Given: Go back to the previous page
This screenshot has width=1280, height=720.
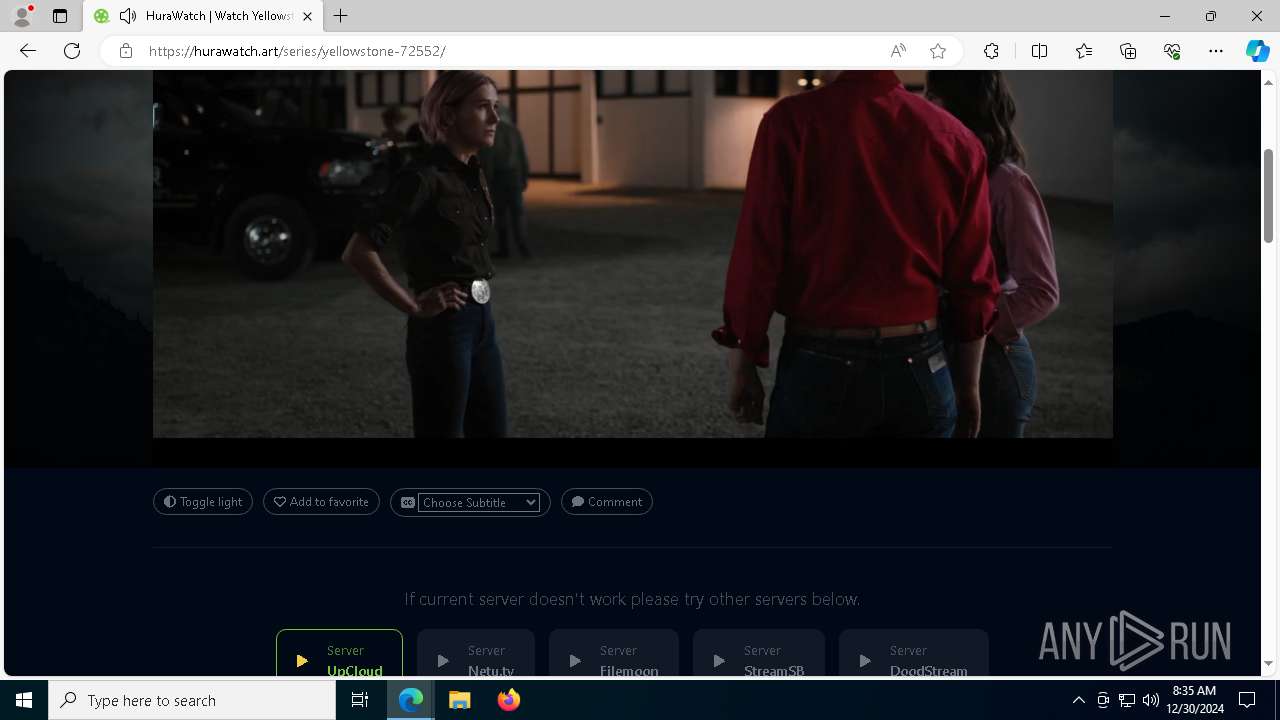Looking at the screenshot, I should tap(28, 51).
